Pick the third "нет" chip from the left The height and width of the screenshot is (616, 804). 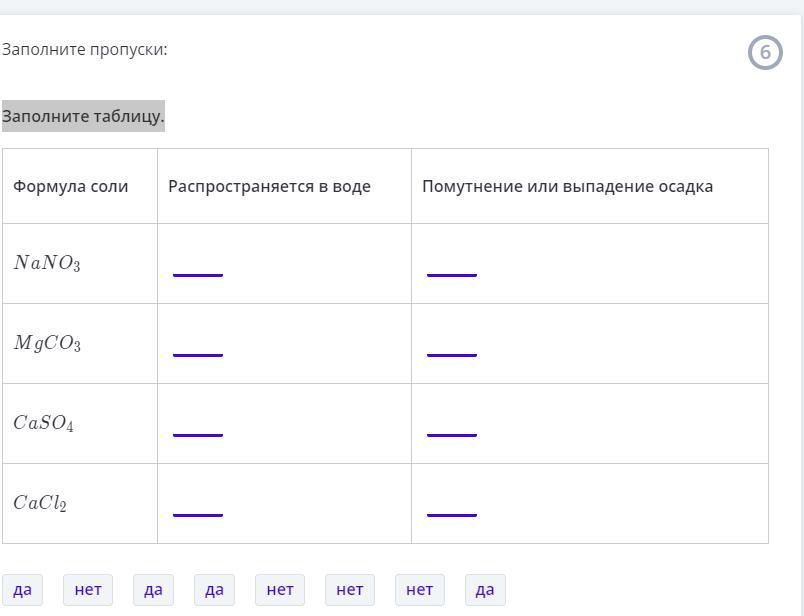[x=350, y=590]
